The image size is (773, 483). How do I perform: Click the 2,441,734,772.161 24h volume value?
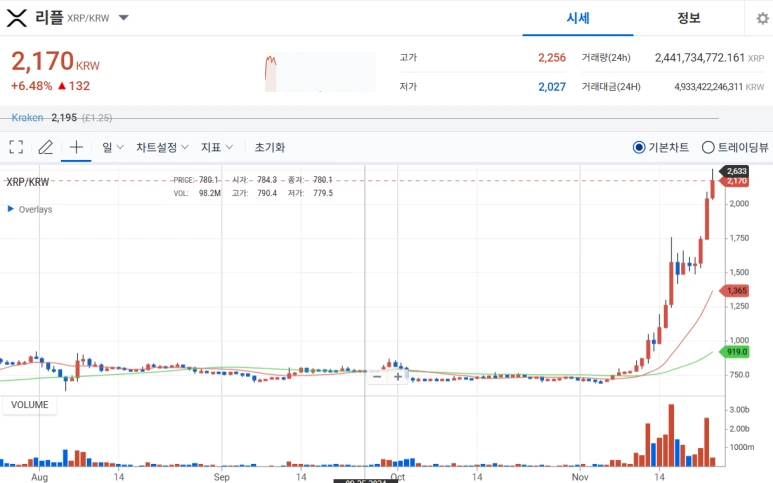700,58
